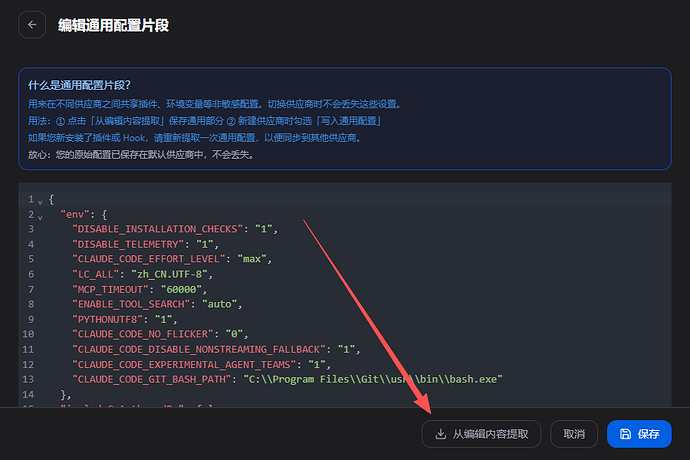Screen dimensions: 690x460
Task: Click the 编辑通用配置片段 page title
Action: [x=114, y=25]
